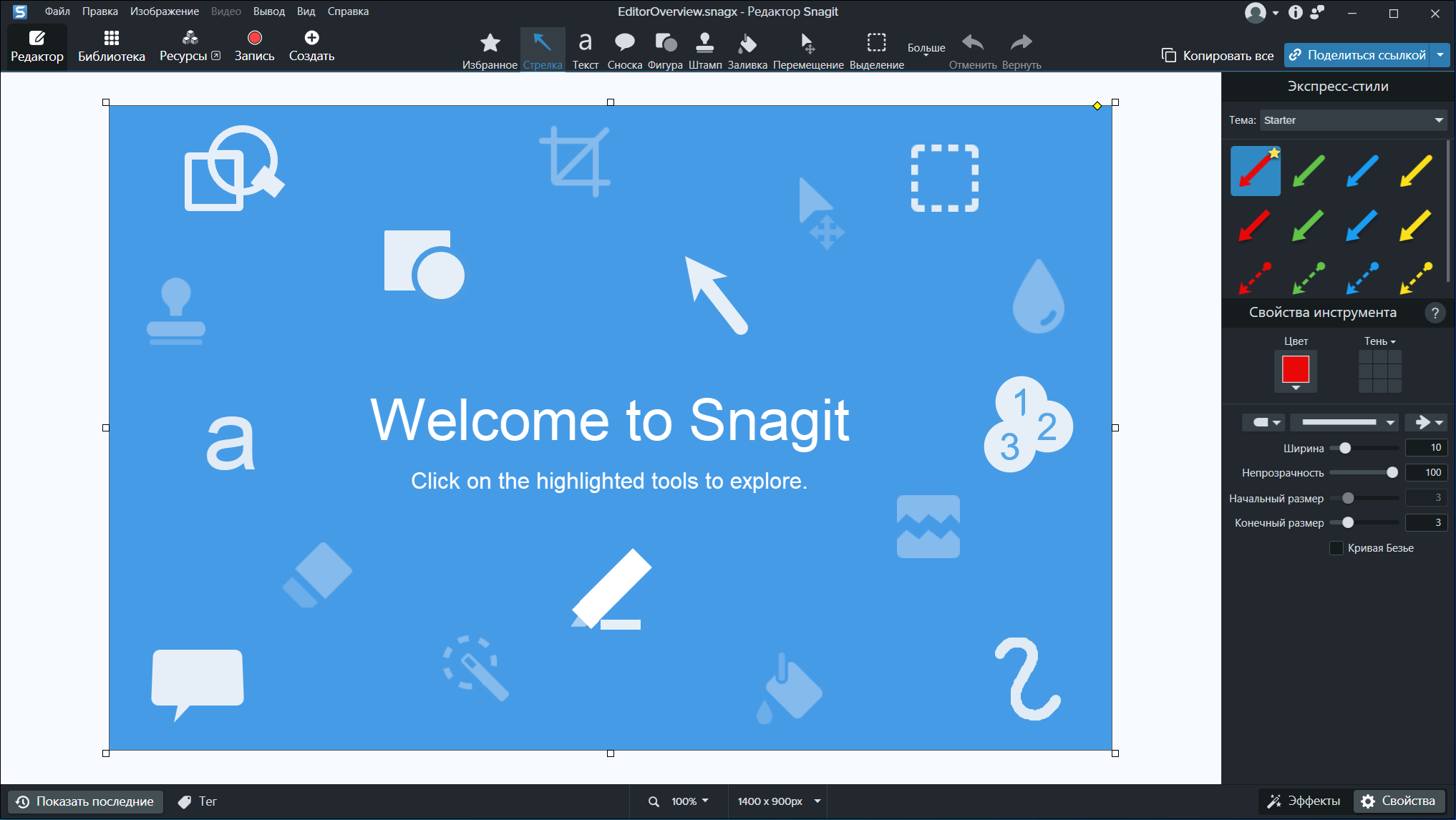This screenshot has height=820, width=1456.
Task: Open the Вывод menu
Action: click(269, 11)
